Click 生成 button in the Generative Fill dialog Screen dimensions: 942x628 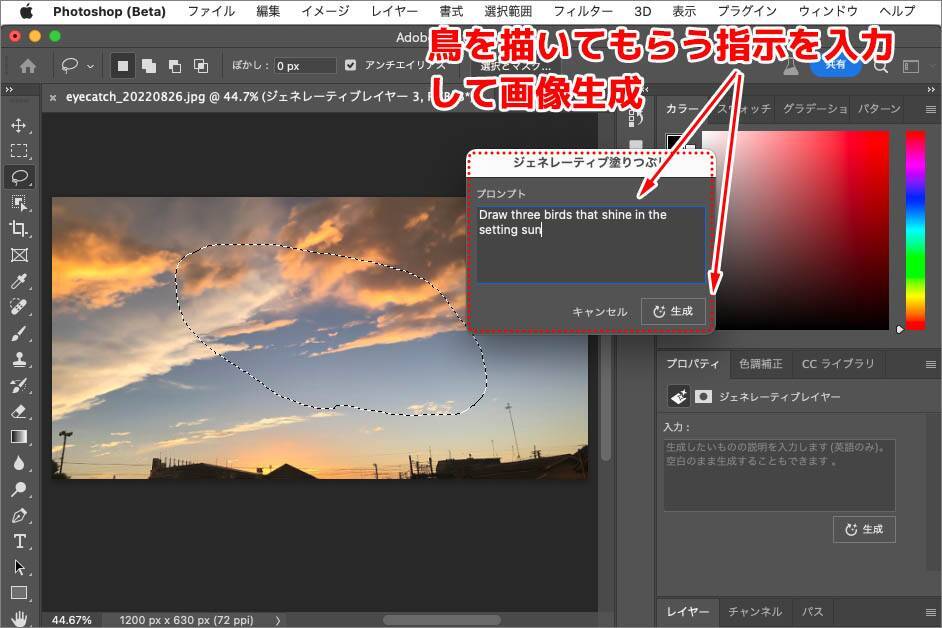pyautogui.click(x=673, y=311)
